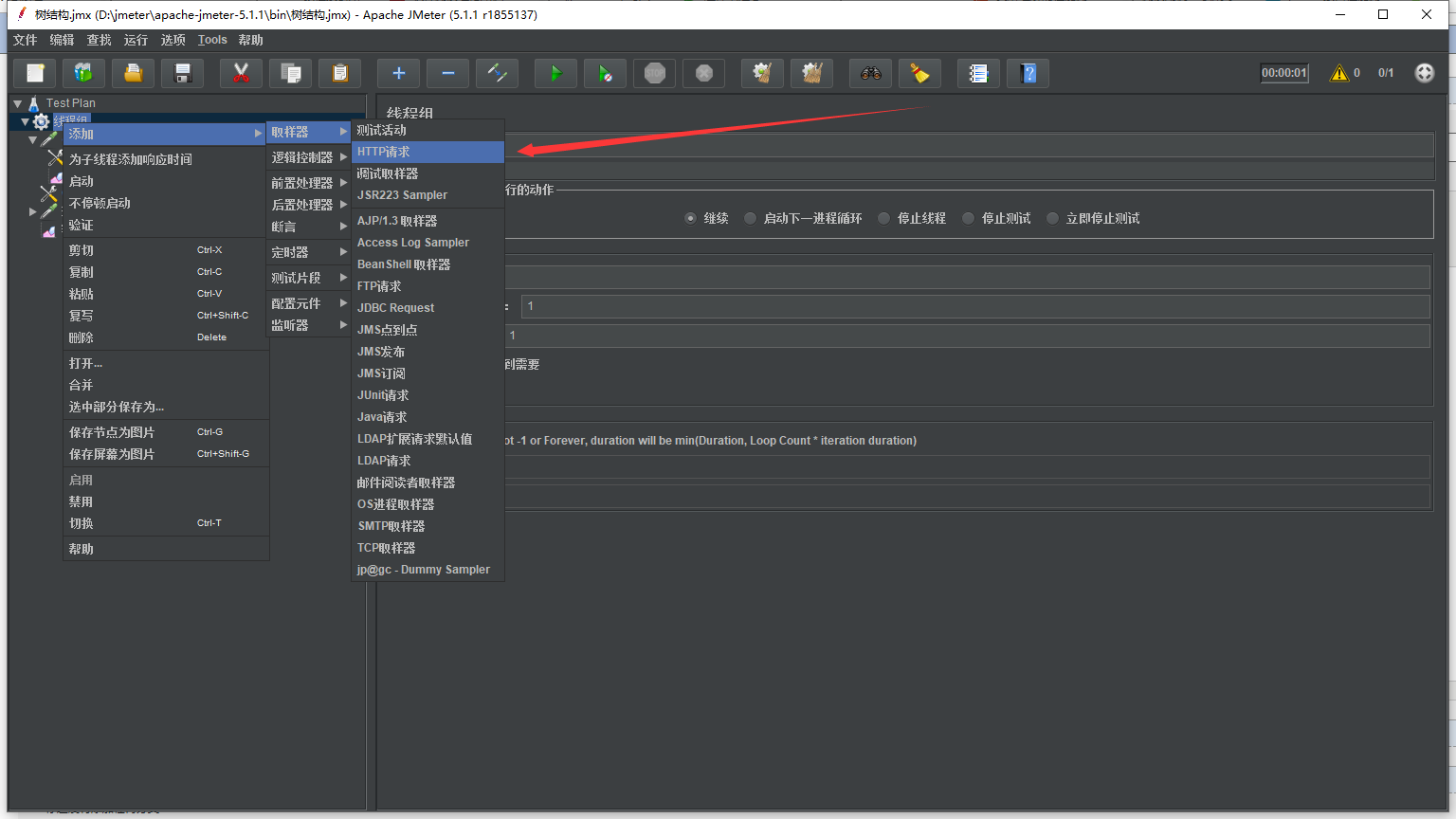Screen dimensions: 1456x819
Task: Choose TCP取样器 from the sampler submenu
Action: 428,548
